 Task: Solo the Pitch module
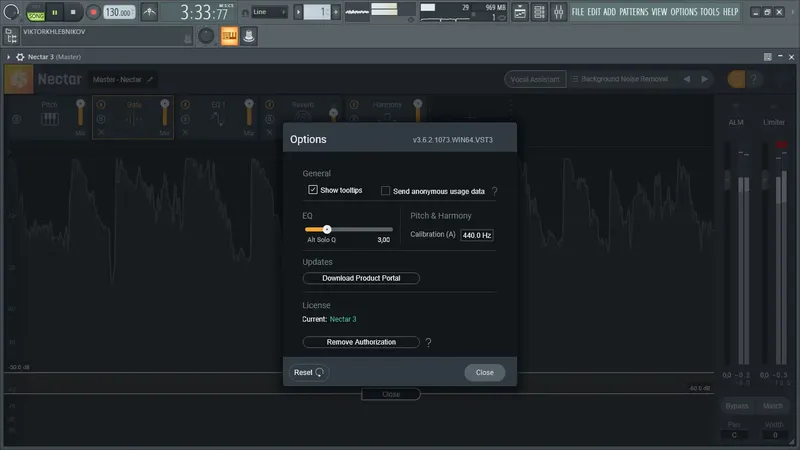[x=16, y=119]
